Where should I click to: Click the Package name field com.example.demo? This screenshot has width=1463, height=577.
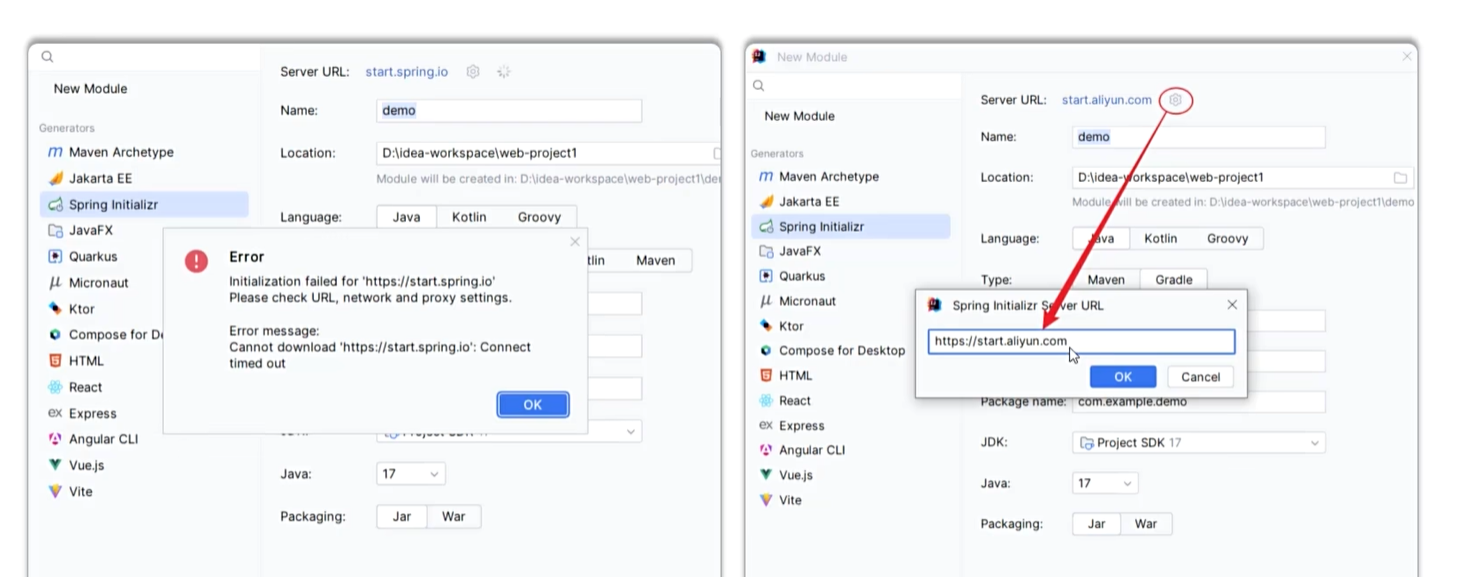click(x=1199, y=402)
